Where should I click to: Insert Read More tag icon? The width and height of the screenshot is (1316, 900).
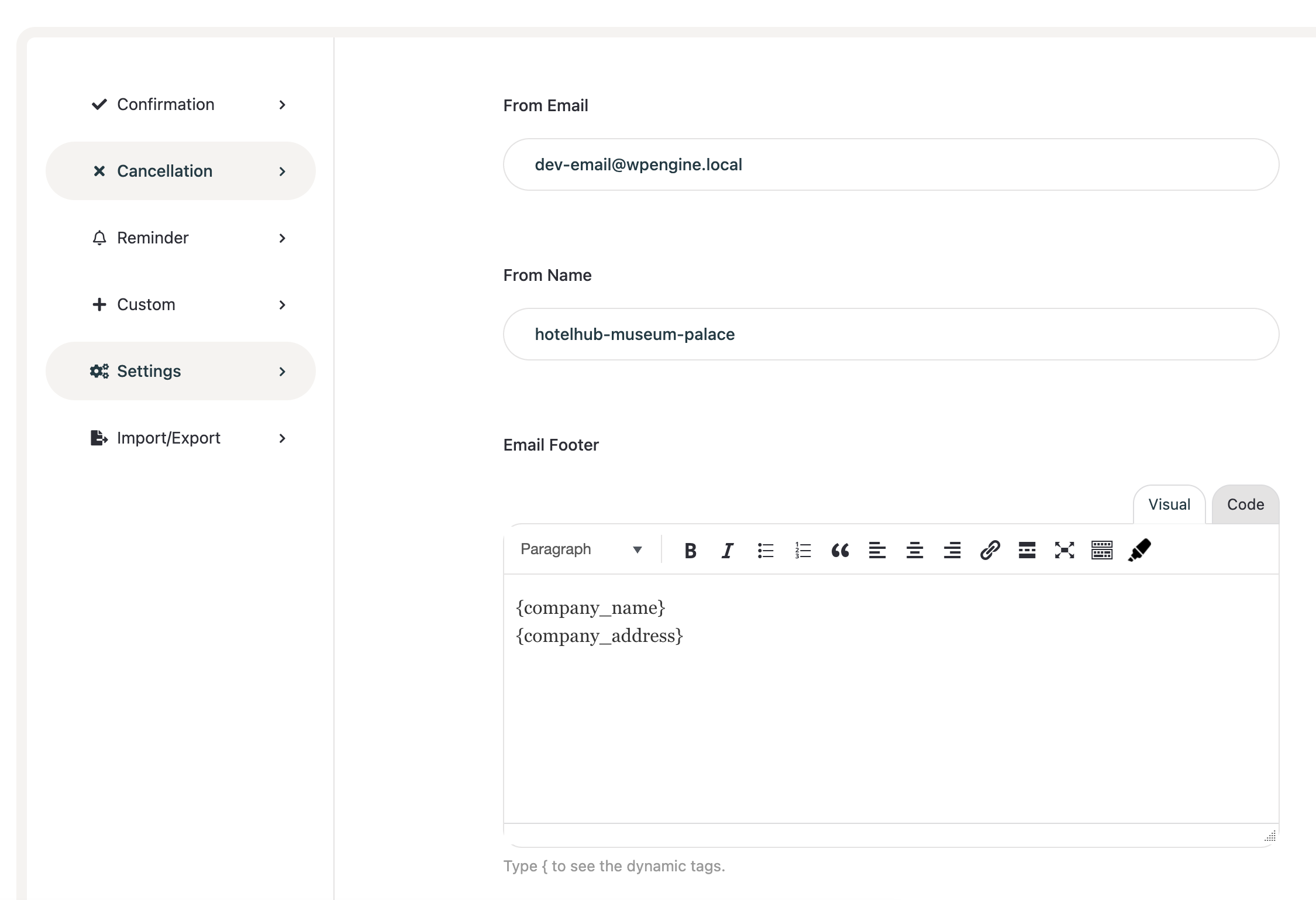coord(1027,550)
